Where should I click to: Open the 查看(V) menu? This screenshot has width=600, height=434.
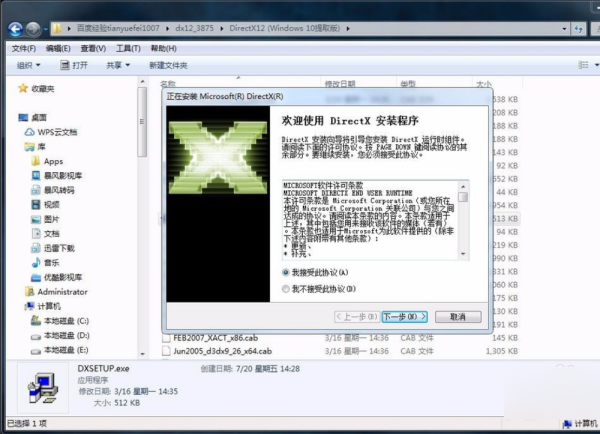(93, 48)
